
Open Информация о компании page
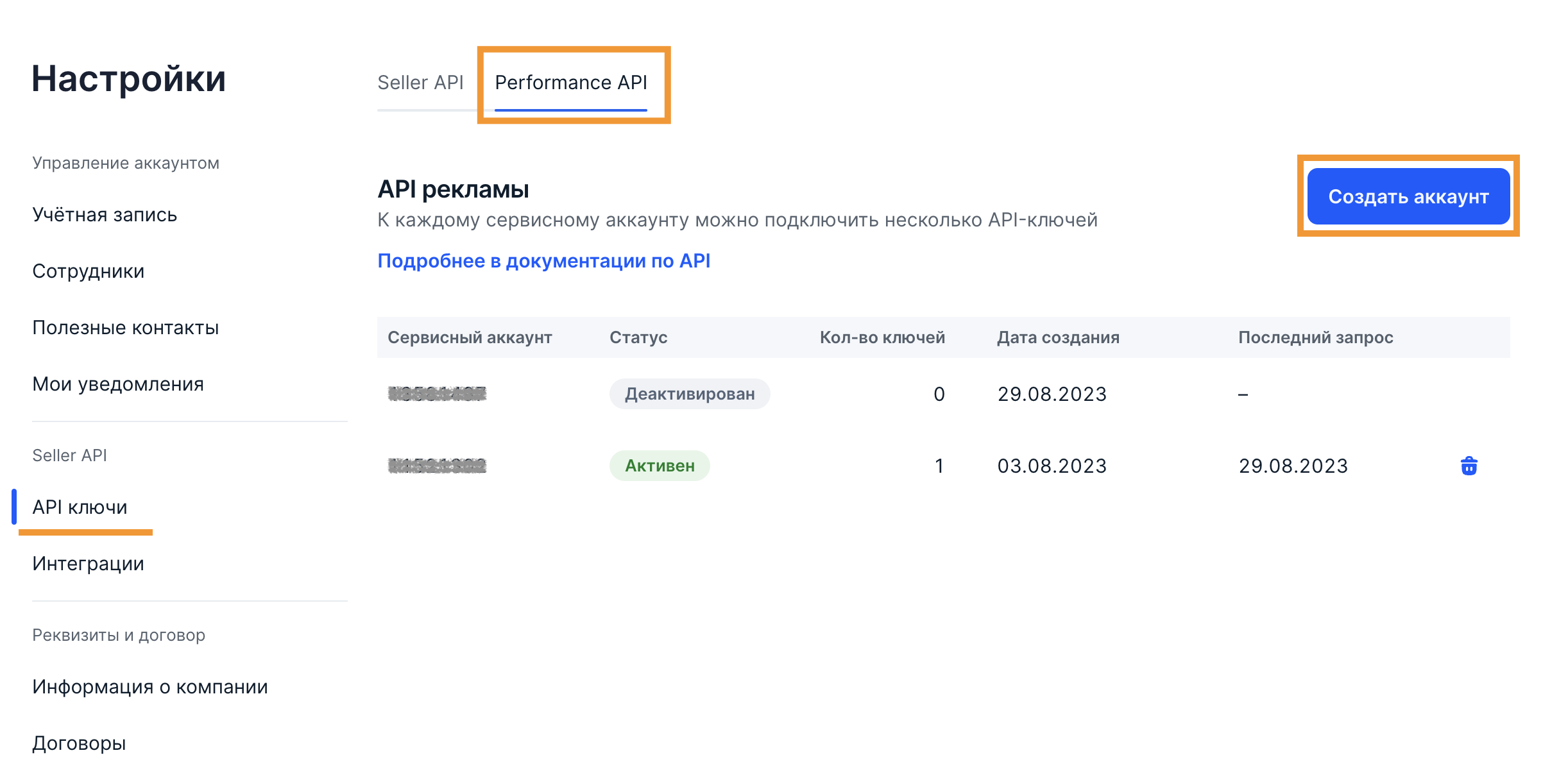coord(150,687)
